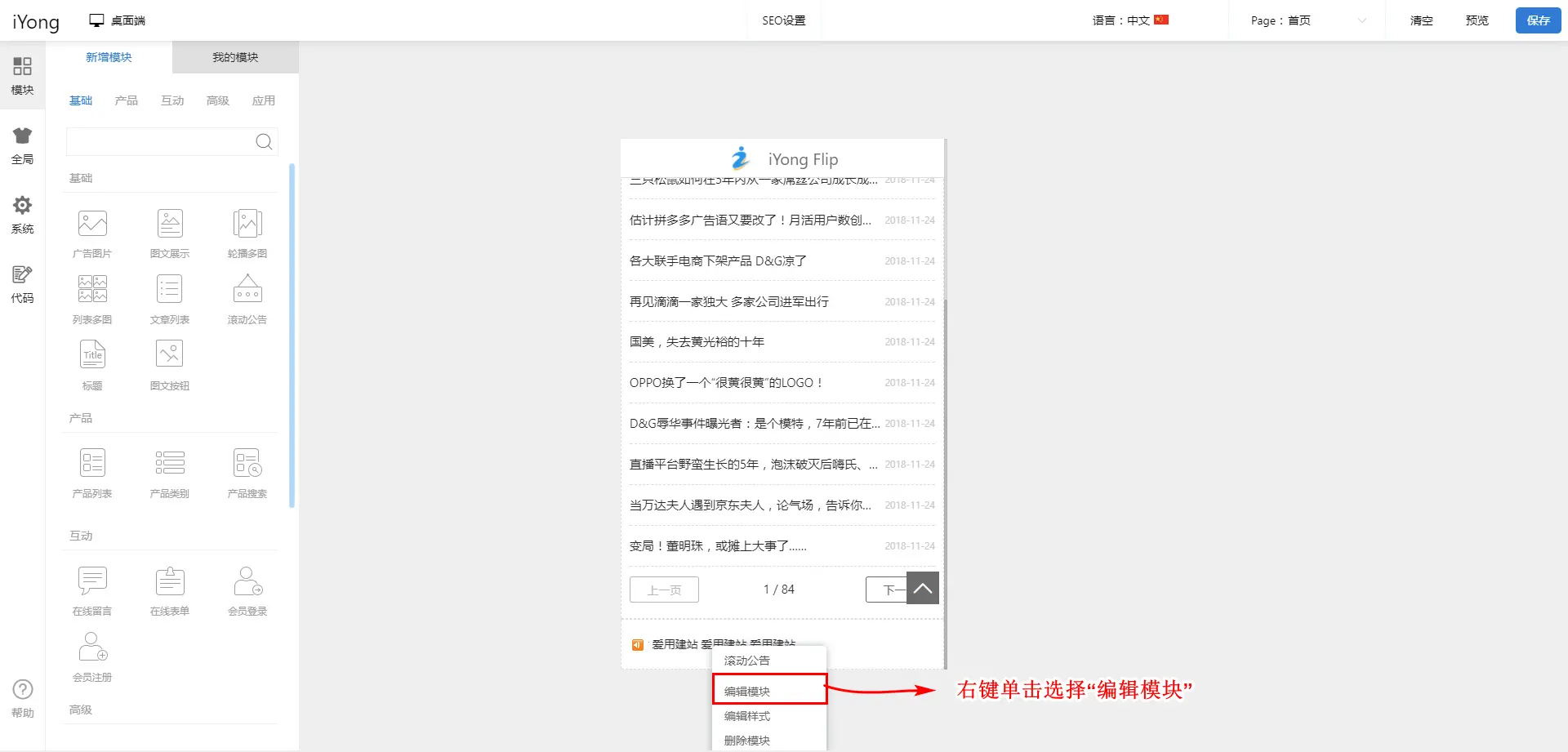The image size is (1568, 752).
Task: Switch to the 我的模块 tab
Action: pos(235,57)
